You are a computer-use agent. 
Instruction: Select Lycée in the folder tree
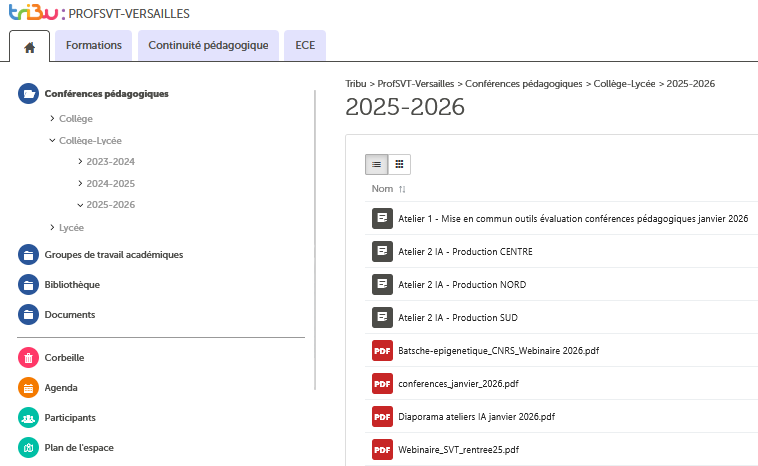(x=71, y=227)
